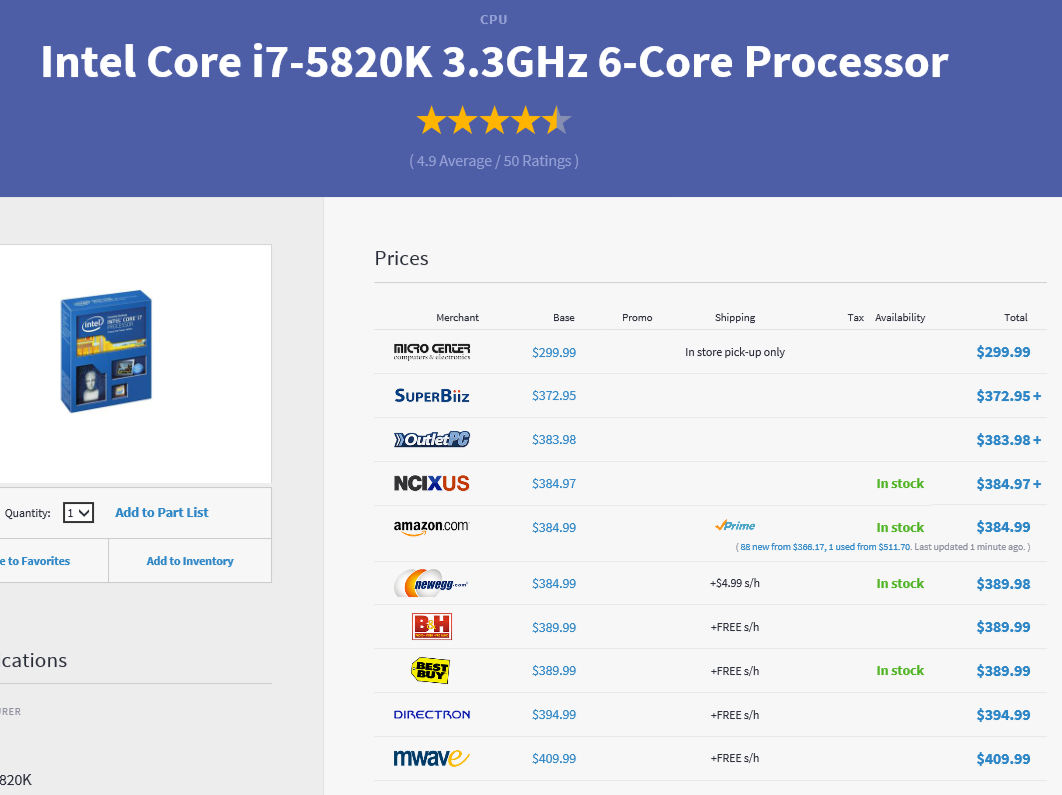Click the Intel processor box image
This screenshot has width=1062, height=795.
[106, 351]
